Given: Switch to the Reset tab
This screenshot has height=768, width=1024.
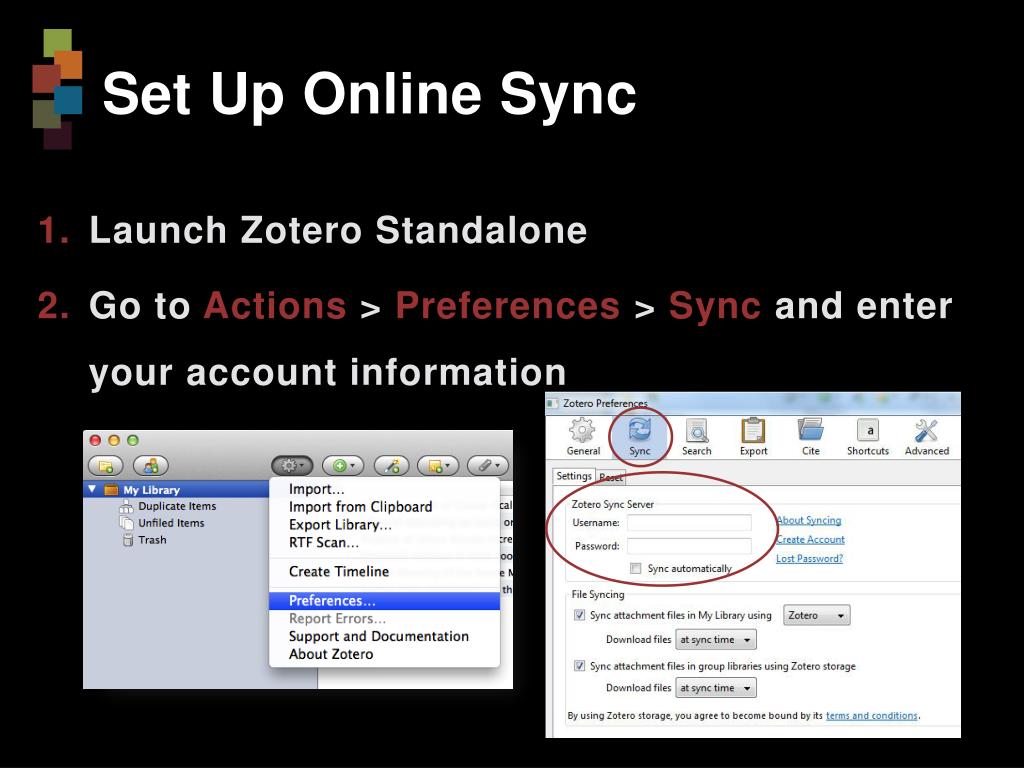Looking at the screenshot, I should pos(611,477).
